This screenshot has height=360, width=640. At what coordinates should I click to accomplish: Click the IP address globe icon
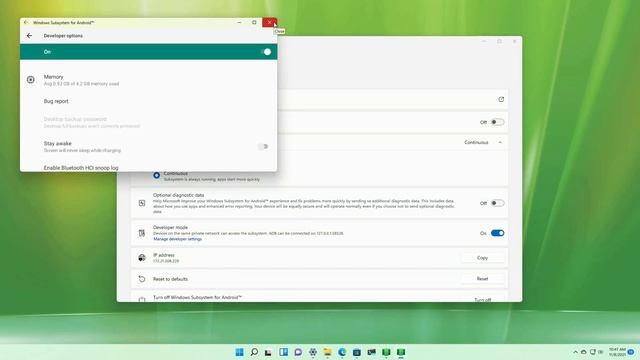pos(142,258)
